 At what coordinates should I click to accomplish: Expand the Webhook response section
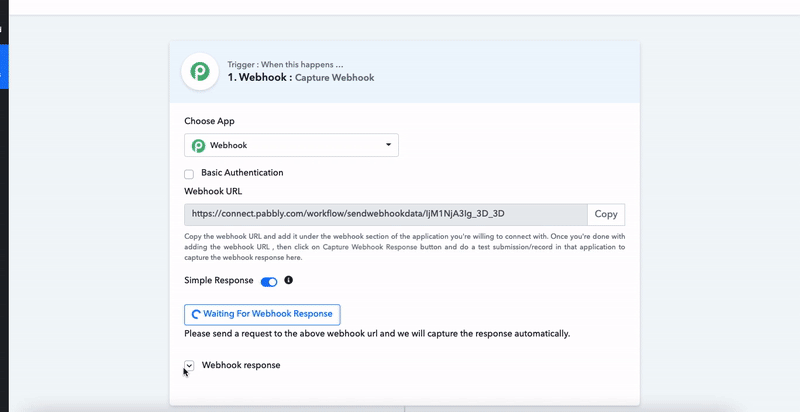189,365
